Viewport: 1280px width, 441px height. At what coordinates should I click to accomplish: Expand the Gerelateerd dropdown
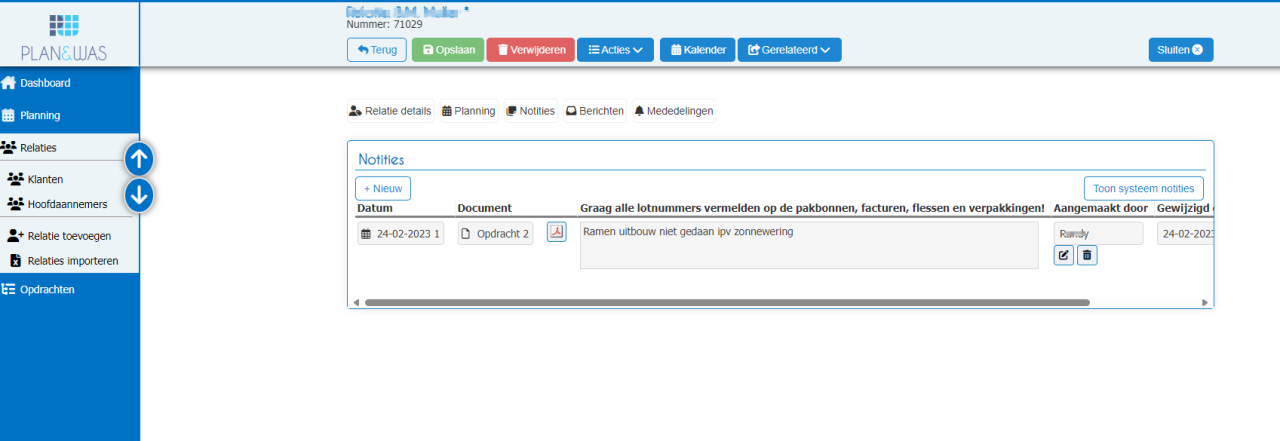coord(789,50)
